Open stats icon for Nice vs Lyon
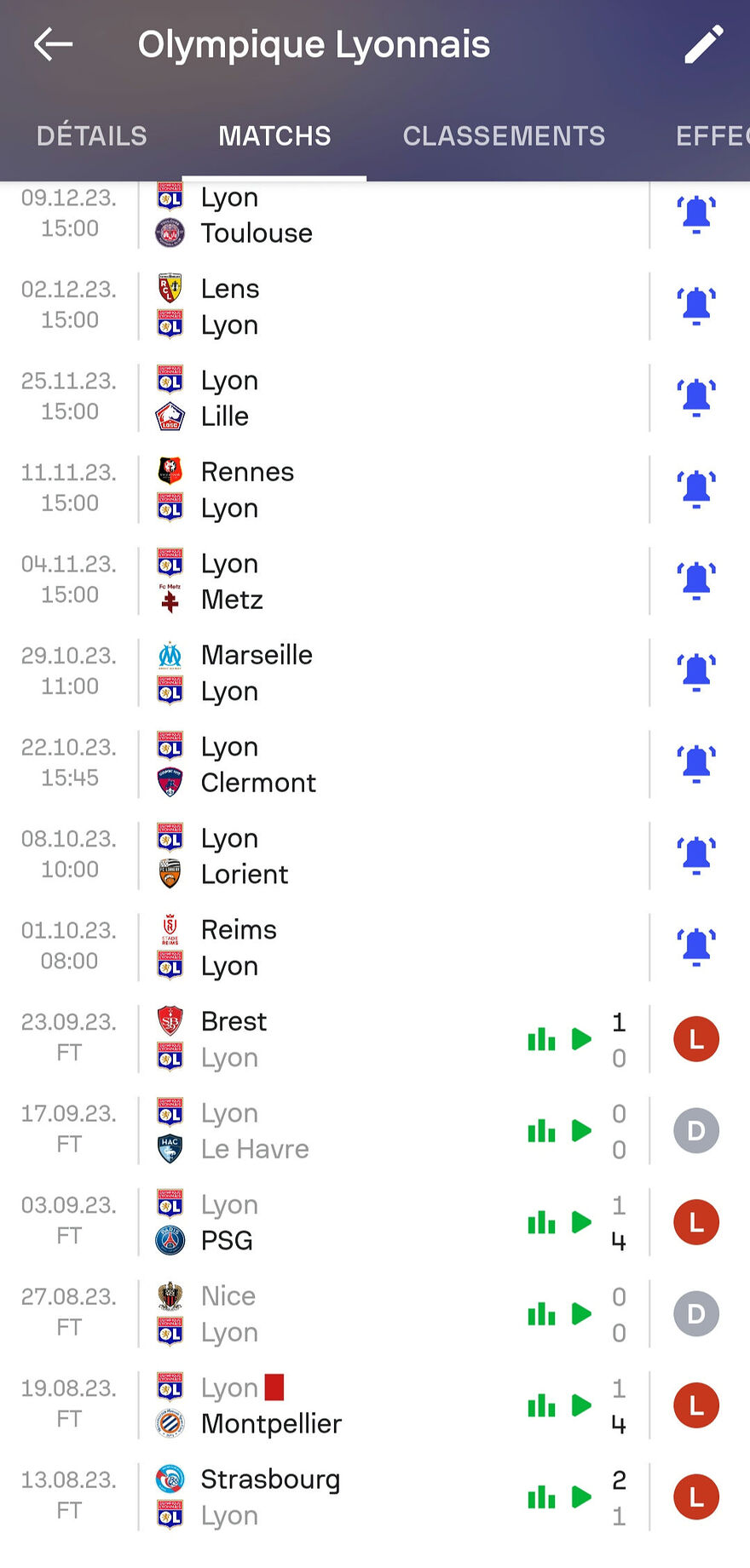The image size is (750, 1568). [541, 1313]
